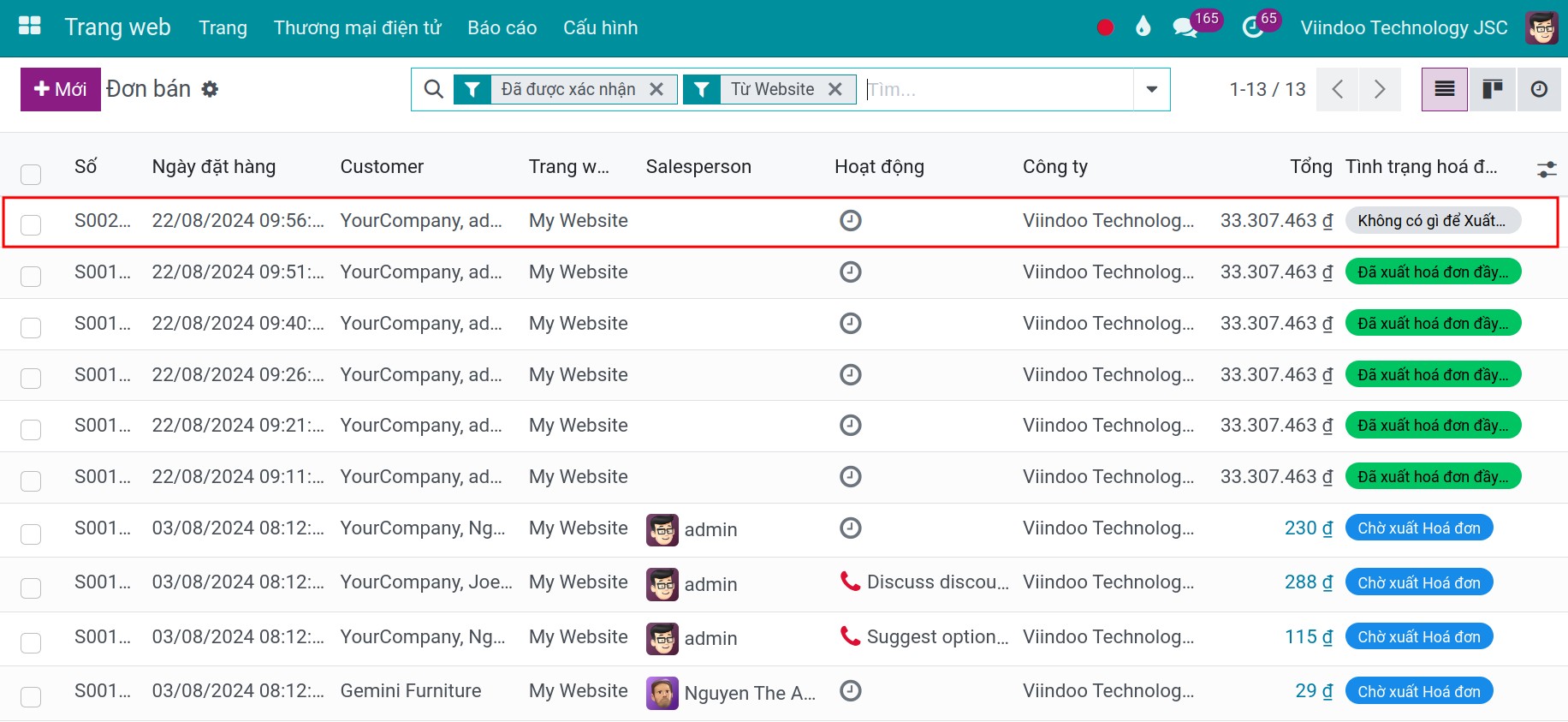
Task: Click phone icon for Discuss discount activity
Action: pos(850,582)
